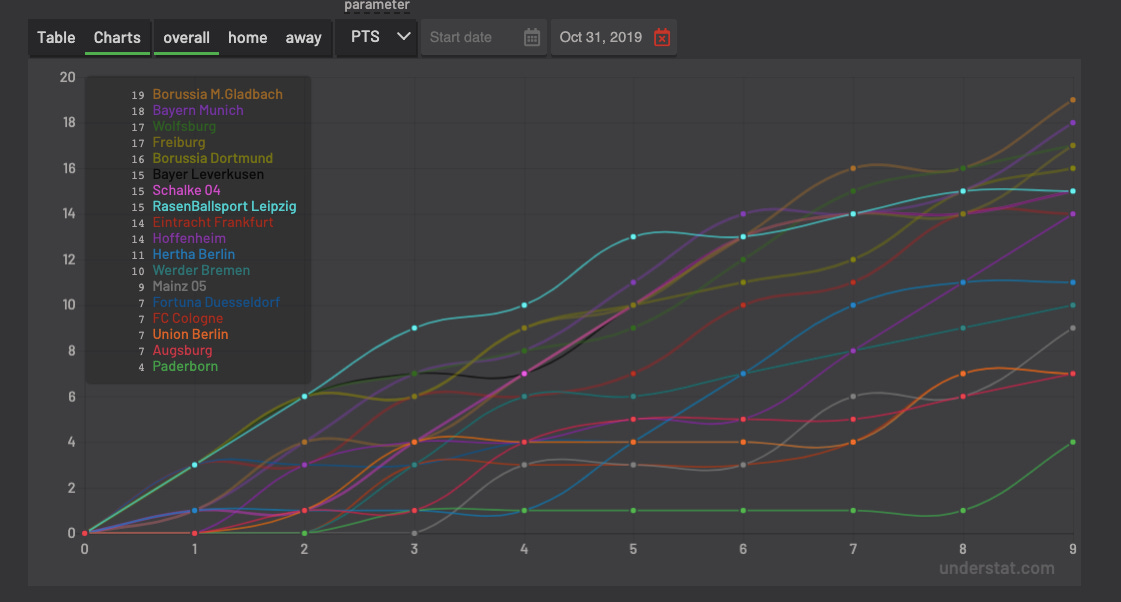Click Augsburg legend entry
The image size is (1121, 602).
pyautogui.click(x=182, y=350)
